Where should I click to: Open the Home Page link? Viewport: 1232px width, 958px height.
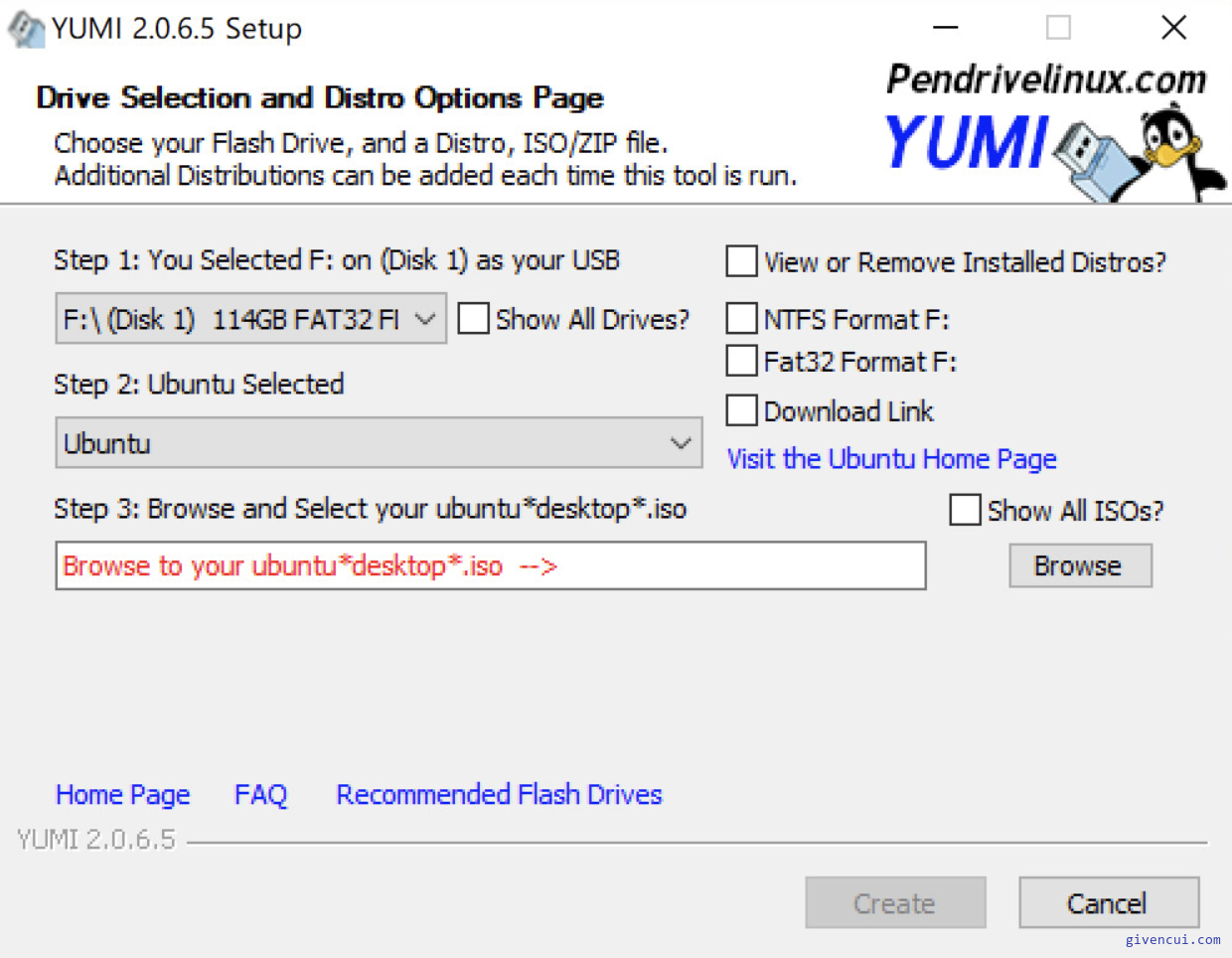click(123, 795)
